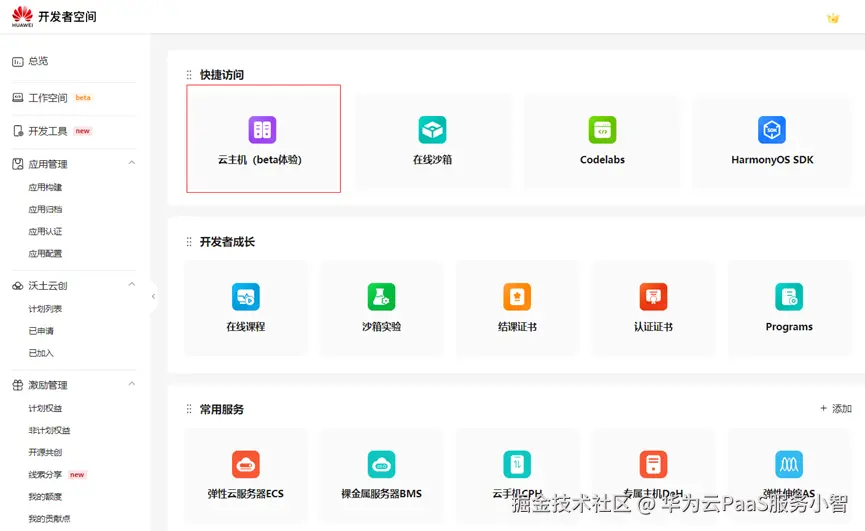The height and width of the screenshot is (531, 865).
Task: Click the 云主机 (beta体验) label
Action: coord(260,160)
